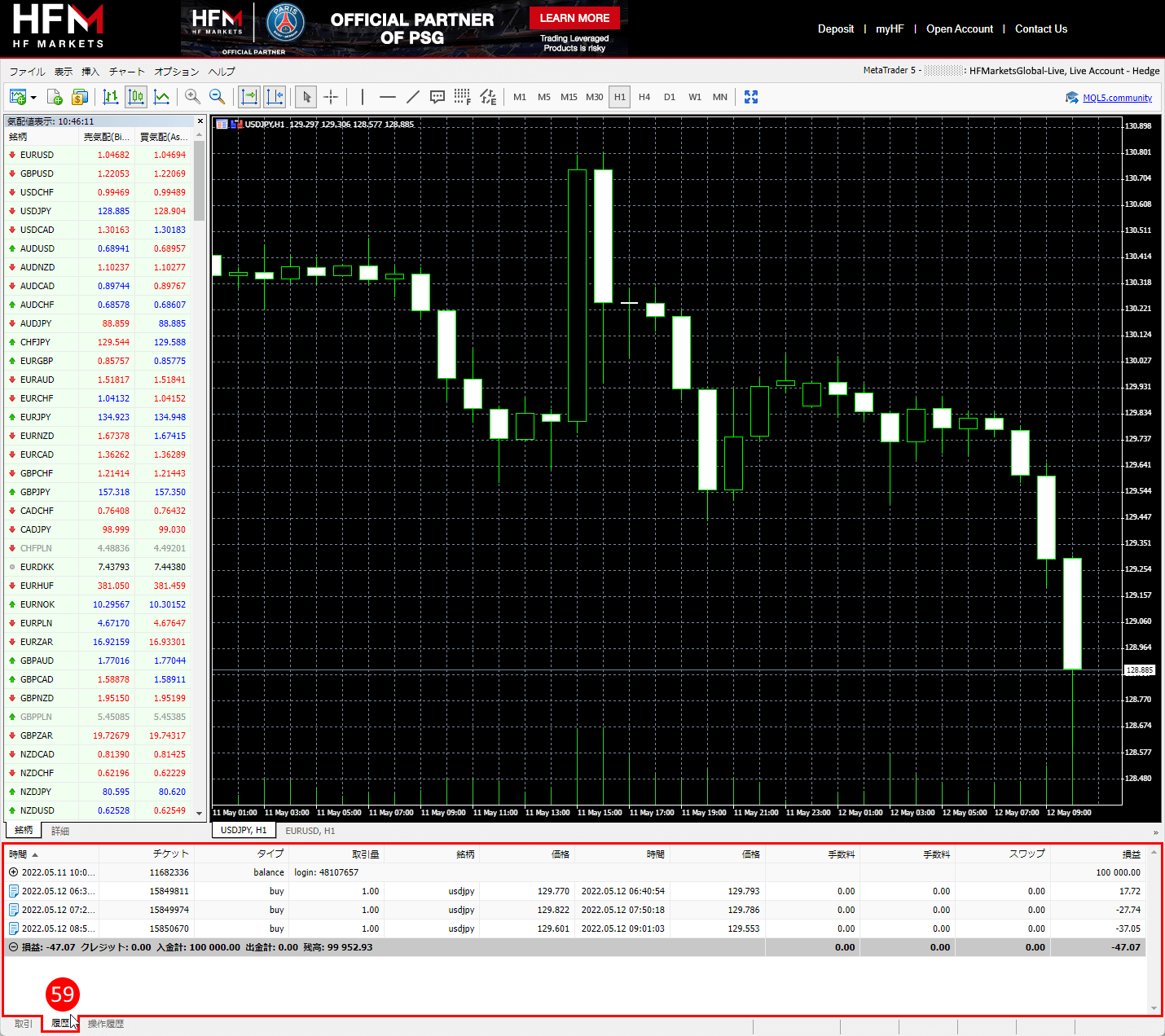Viewport: 1165px width, 1036px height.
Task: Switch to bar chart display icon
Action: tap(111, 97)
